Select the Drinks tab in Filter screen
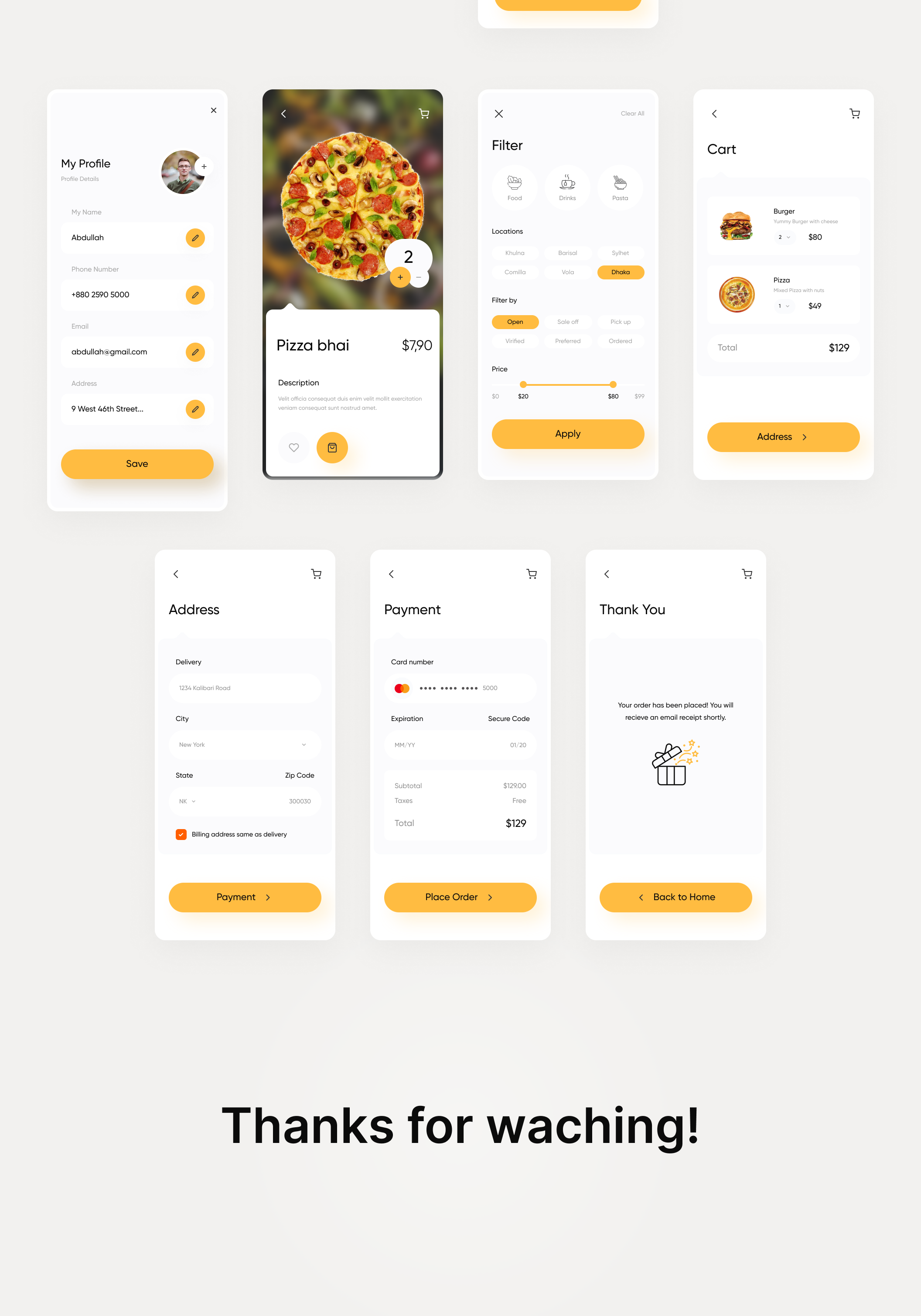 pos(567,186)
